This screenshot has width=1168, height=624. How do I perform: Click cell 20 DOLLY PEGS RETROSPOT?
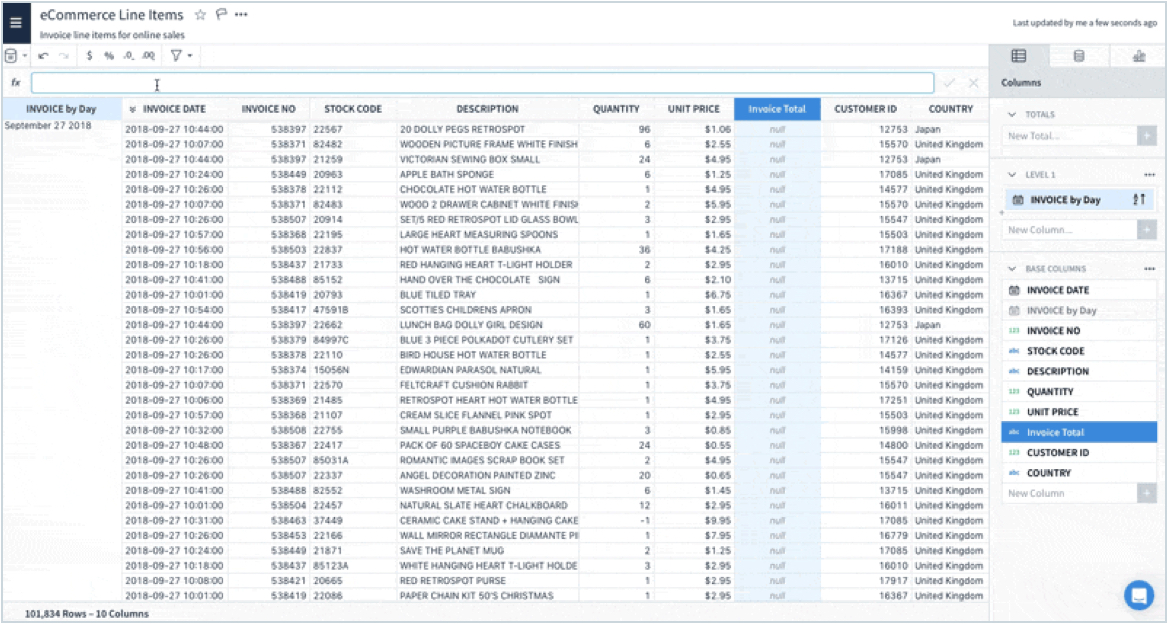coord(488,130)
